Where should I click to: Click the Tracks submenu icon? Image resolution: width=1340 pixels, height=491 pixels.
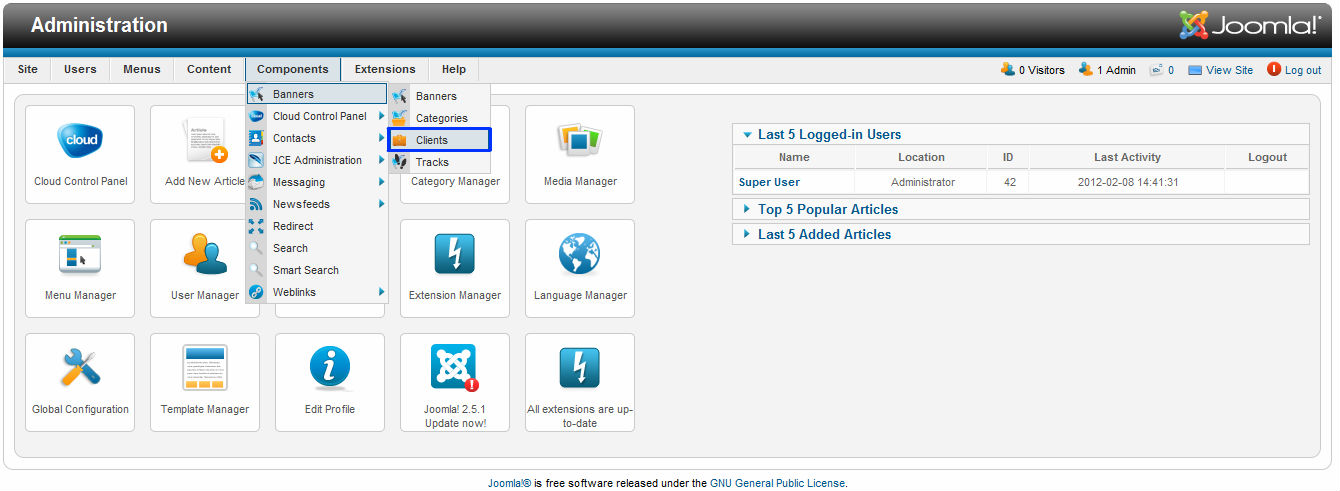399,162
